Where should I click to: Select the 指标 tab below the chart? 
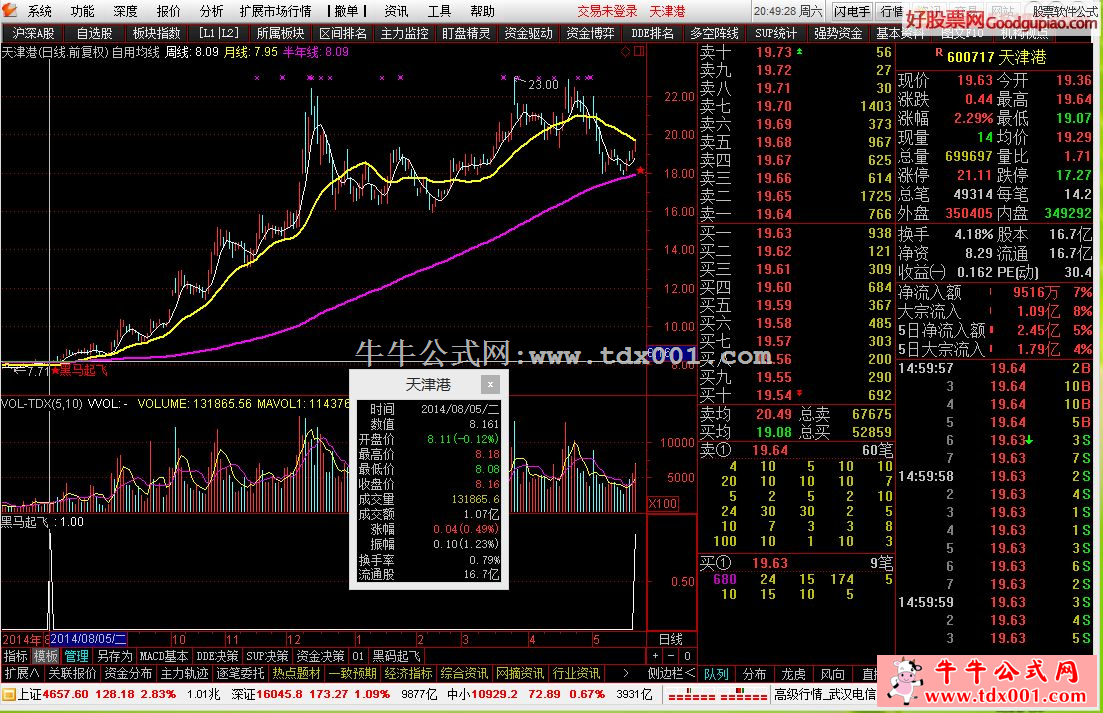(15, 656)
